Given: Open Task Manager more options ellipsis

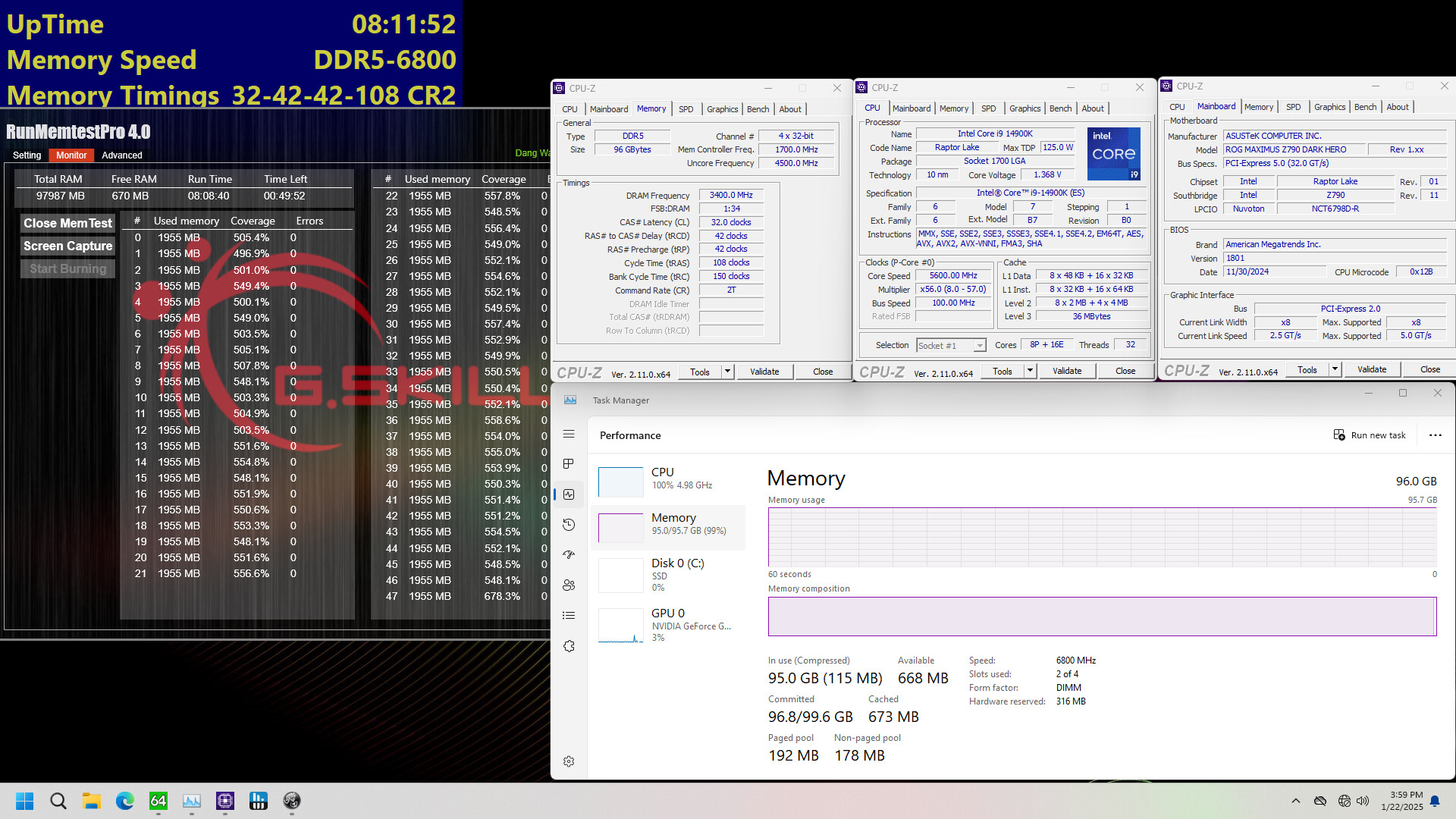Looking at the screenshot, I should point(1435,435).
